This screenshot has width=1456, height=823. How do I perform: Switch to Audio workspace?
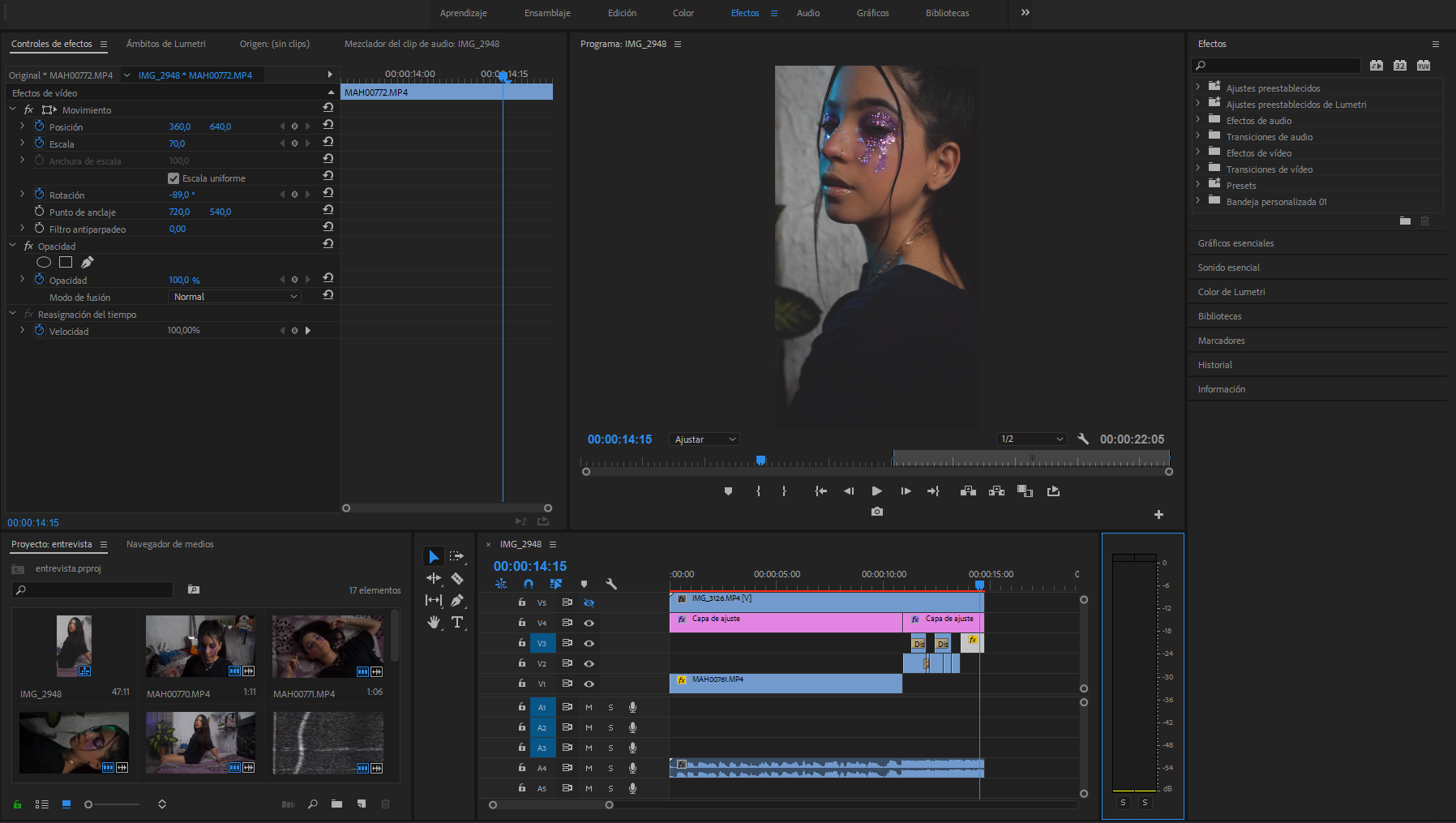click(807, 13)
